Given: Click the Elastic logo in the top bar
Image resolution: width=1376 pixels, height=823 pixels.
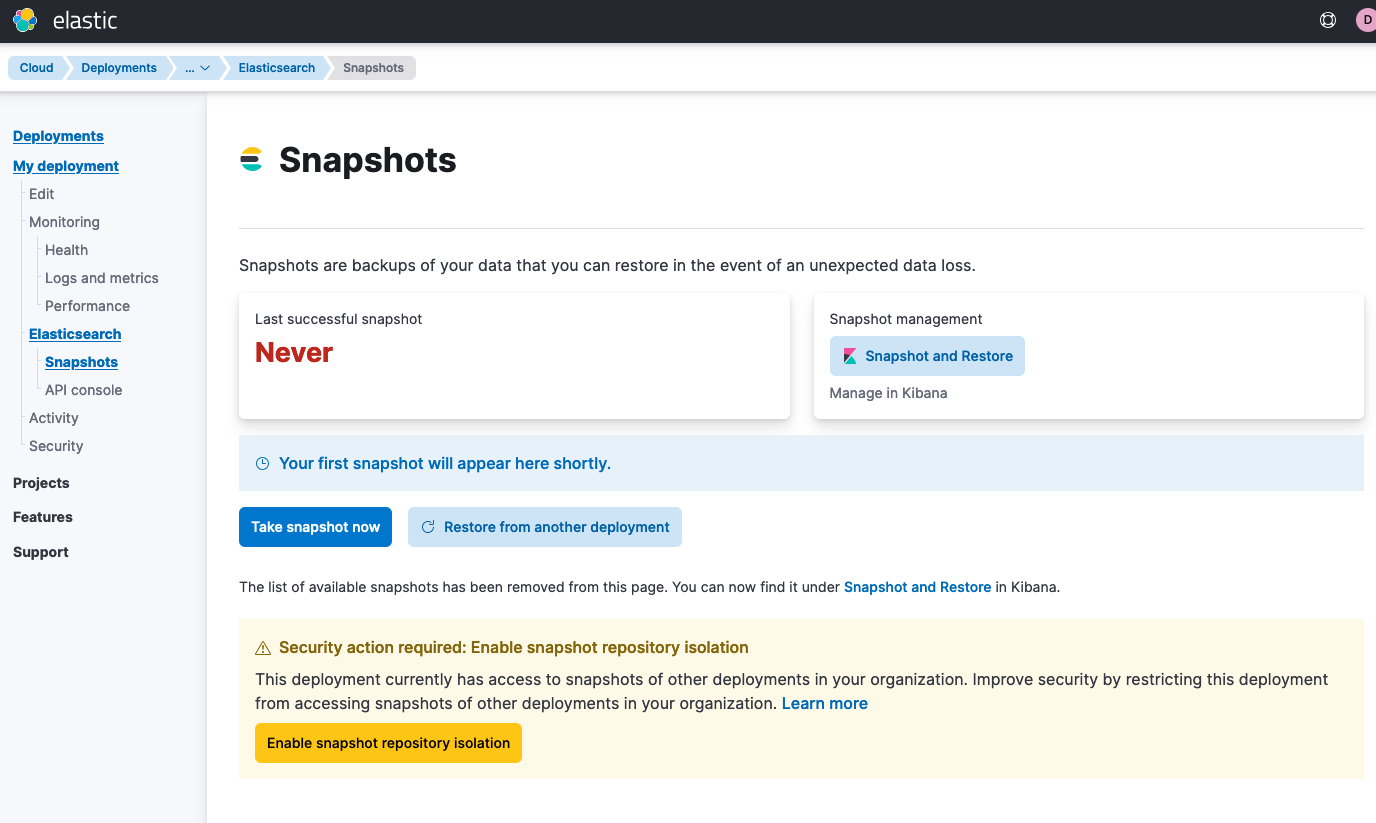Looking at the screenshot, I should click(x=25, y=19).
